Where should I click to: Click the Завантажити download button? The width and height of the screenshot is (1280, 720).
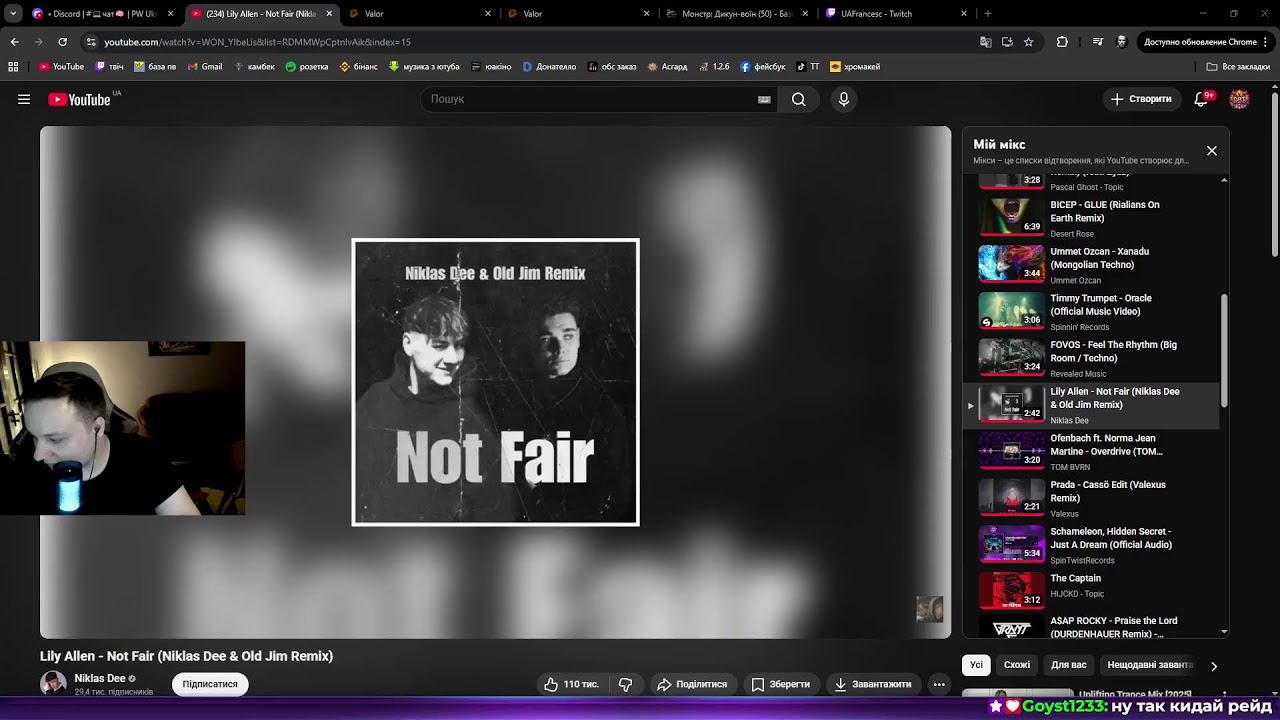point(872,684)
